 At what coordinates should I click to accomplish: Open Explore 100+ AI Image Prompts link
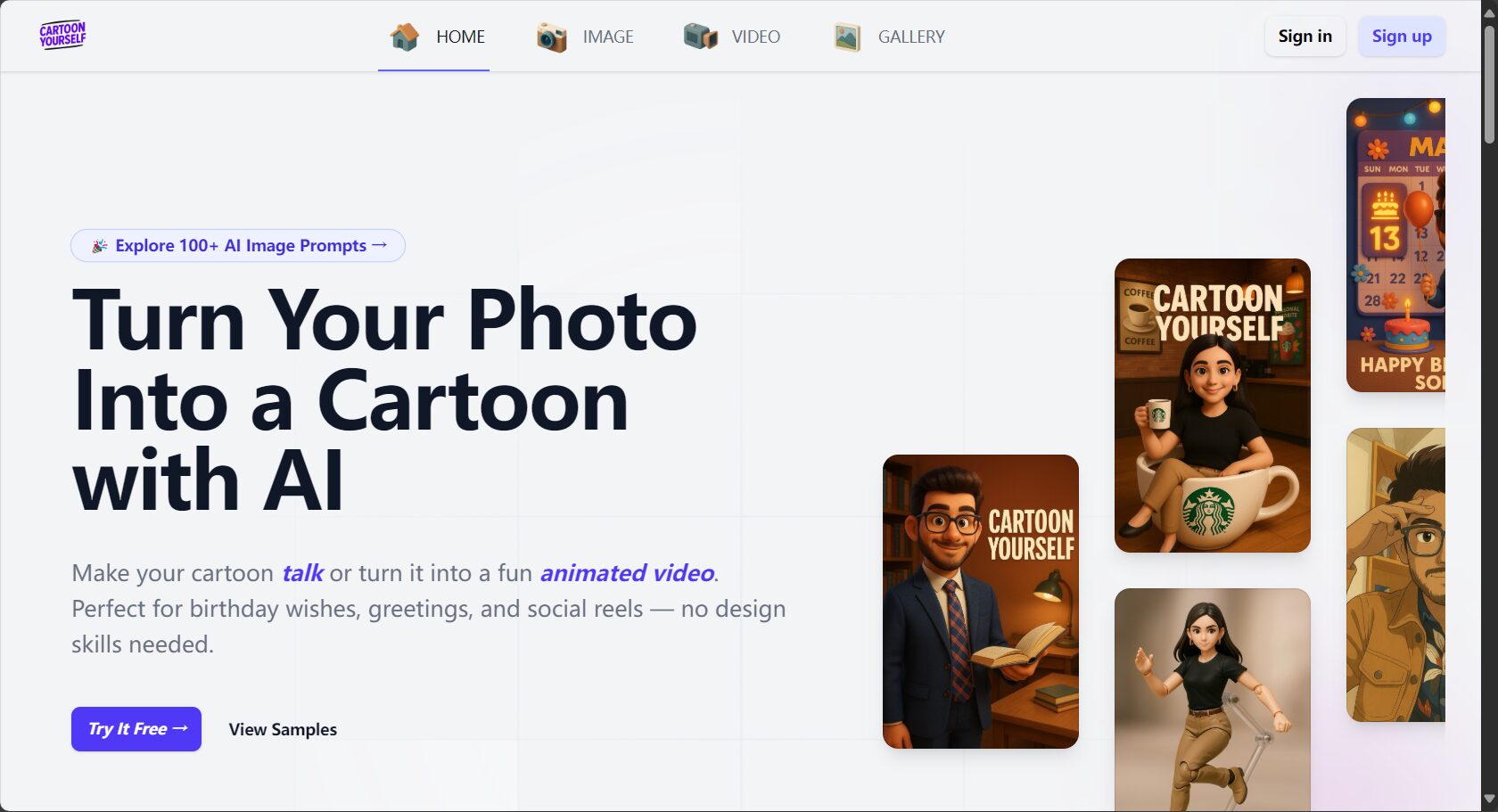click(x=238, y=245)
